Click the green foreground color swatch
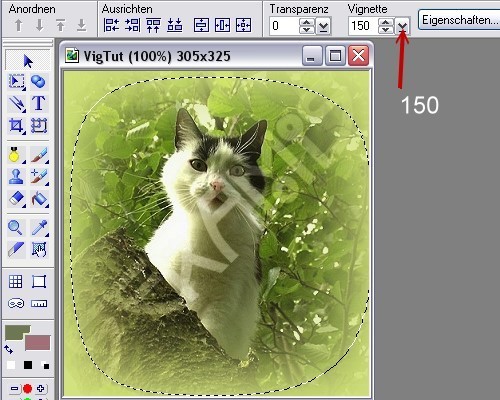The width and height of the screenshot is (500, 400). coord(16,331)
